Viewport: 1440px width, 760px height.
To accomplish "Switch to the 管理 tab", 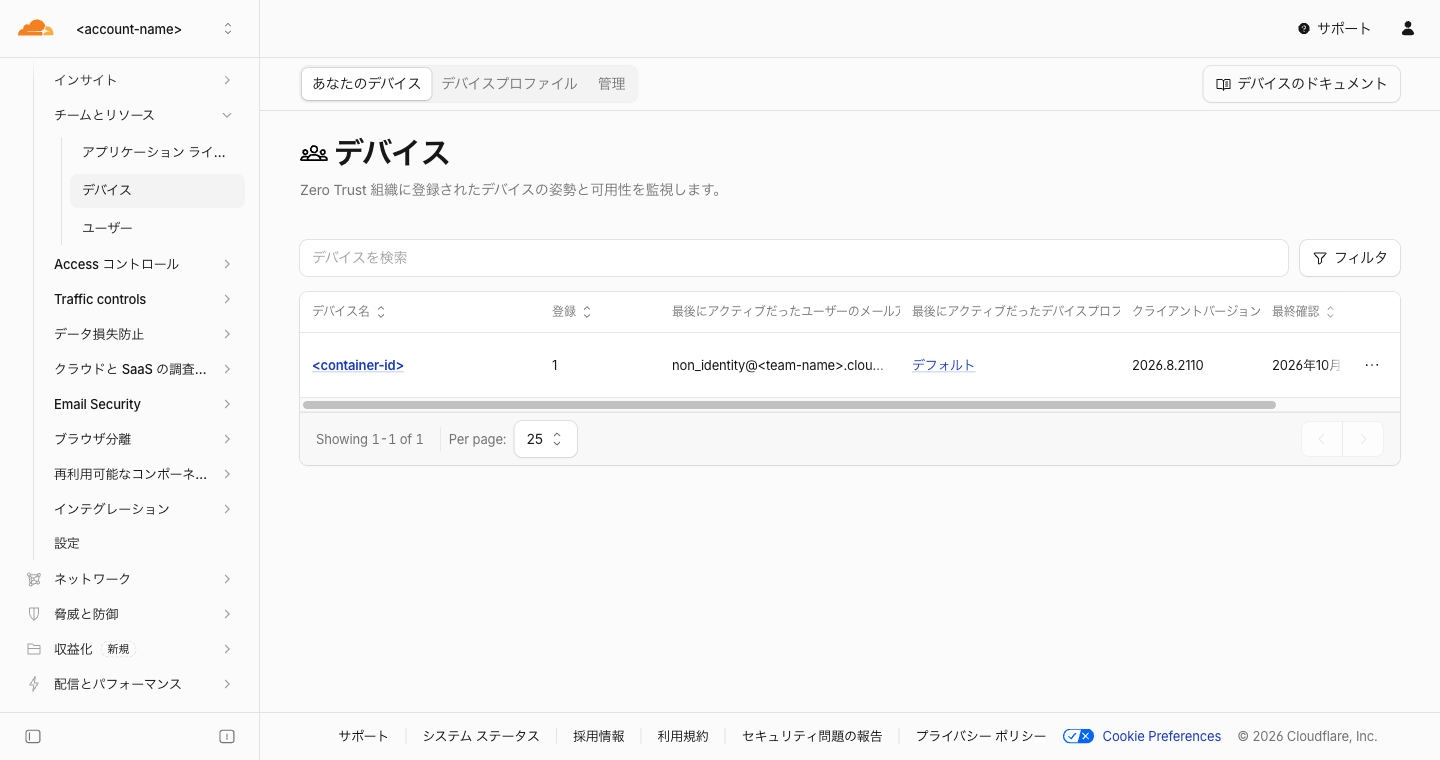I will [612, 84].
